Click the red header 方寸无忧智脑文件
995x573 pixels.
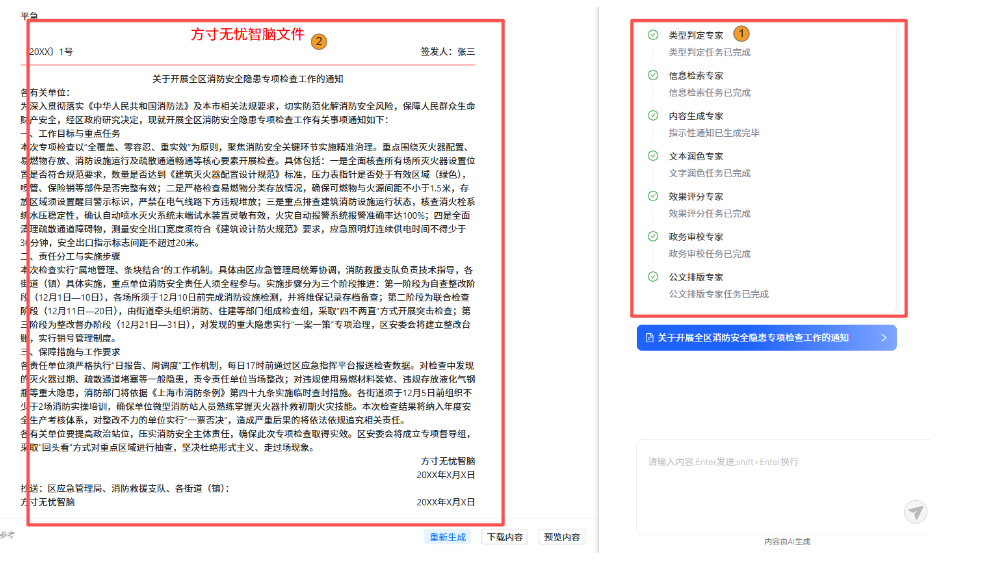(248, 34)
